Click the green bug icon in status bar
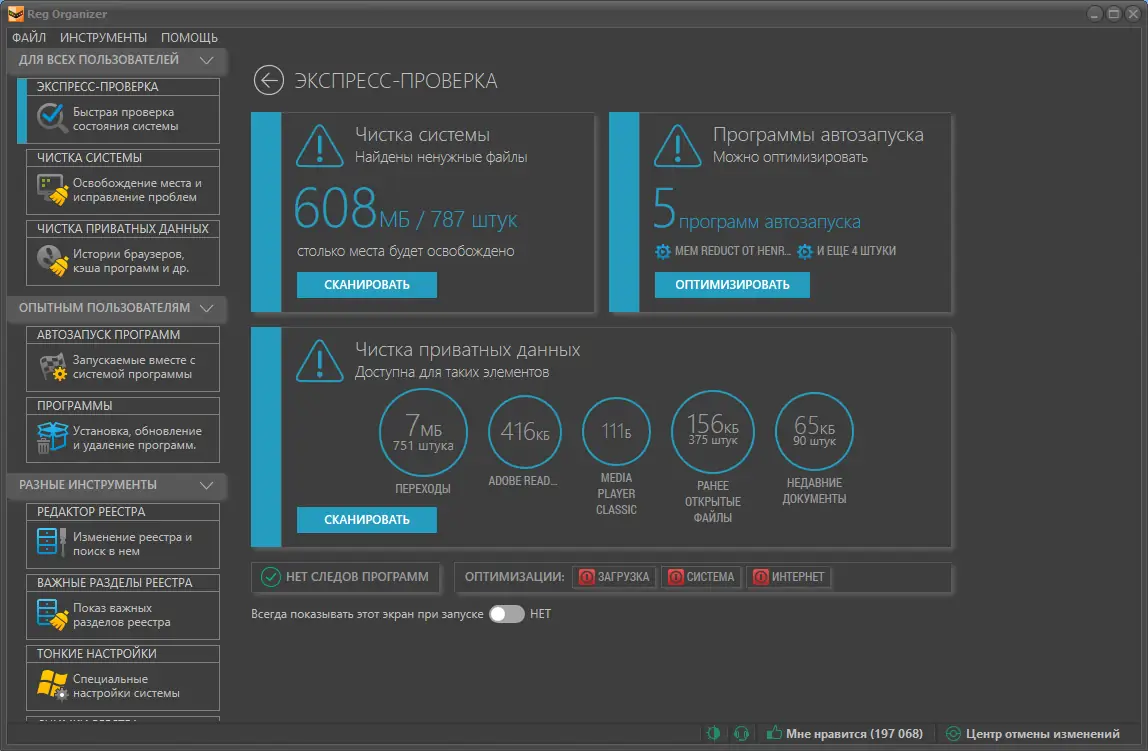The image size is (1148, 751). 713,733
